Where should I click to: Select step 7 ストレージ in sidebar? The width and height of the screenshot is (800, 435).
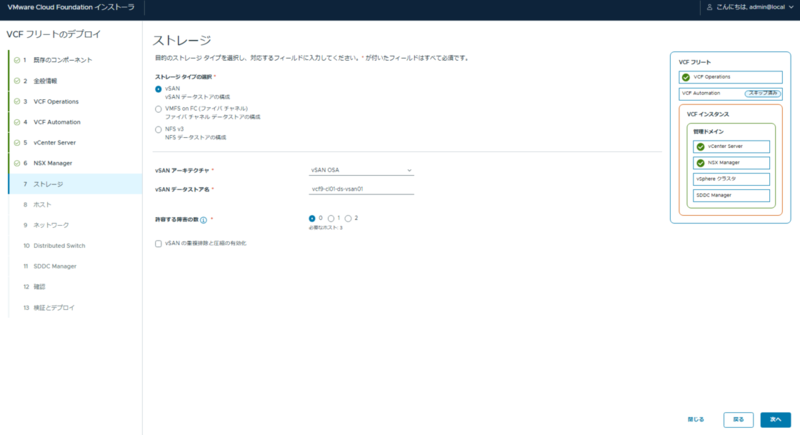(76, 184)
